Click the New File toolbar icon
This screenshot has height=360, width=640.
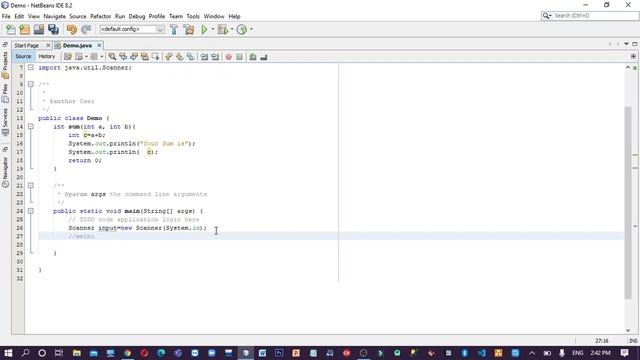point(11,29)
